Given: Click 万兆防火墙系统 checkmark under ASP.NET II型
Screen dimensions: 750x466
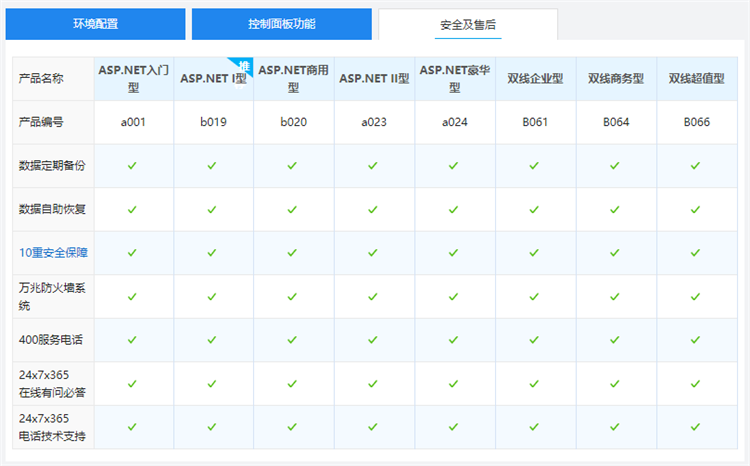Looking at the screenshot, I should click(372, 297).
